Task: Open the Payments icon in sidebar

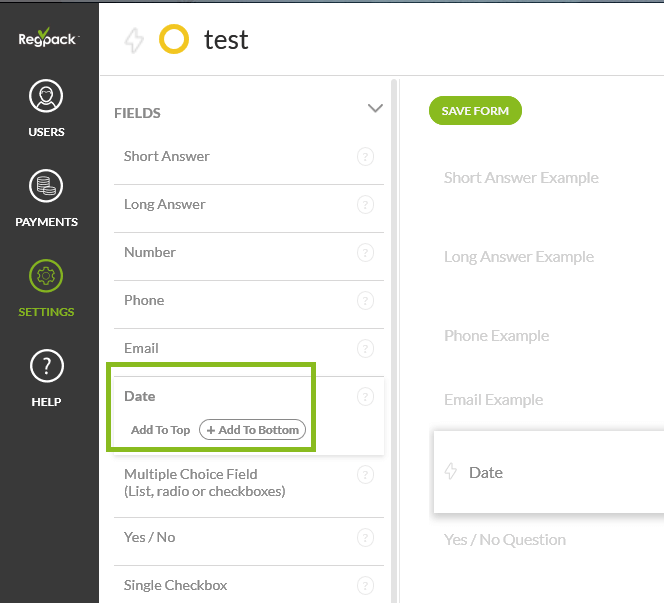Action: click(46, 187)
